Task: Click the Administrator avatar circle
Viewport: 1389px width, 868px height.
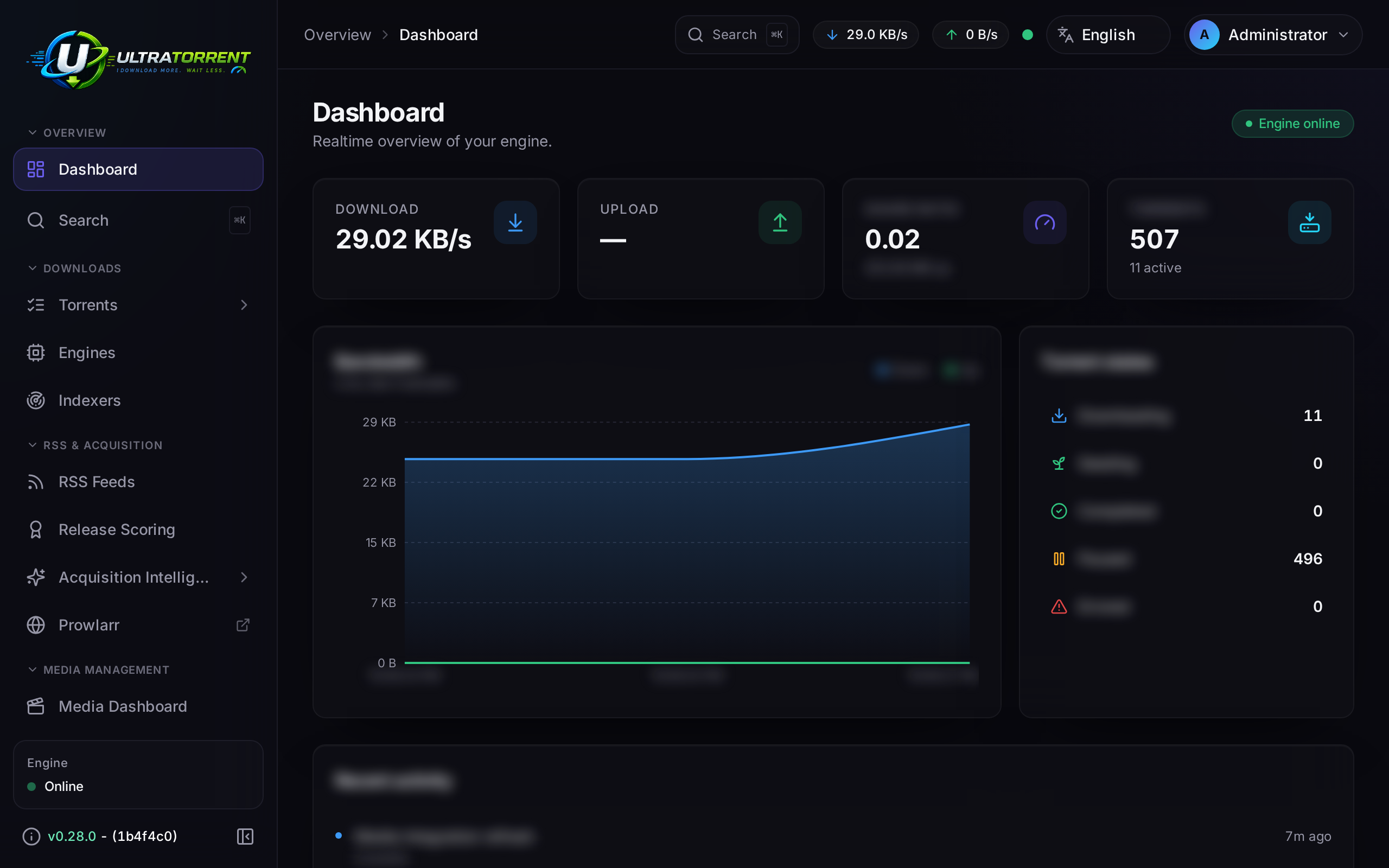Action: pyautogui.click(x=1204, y=34)
